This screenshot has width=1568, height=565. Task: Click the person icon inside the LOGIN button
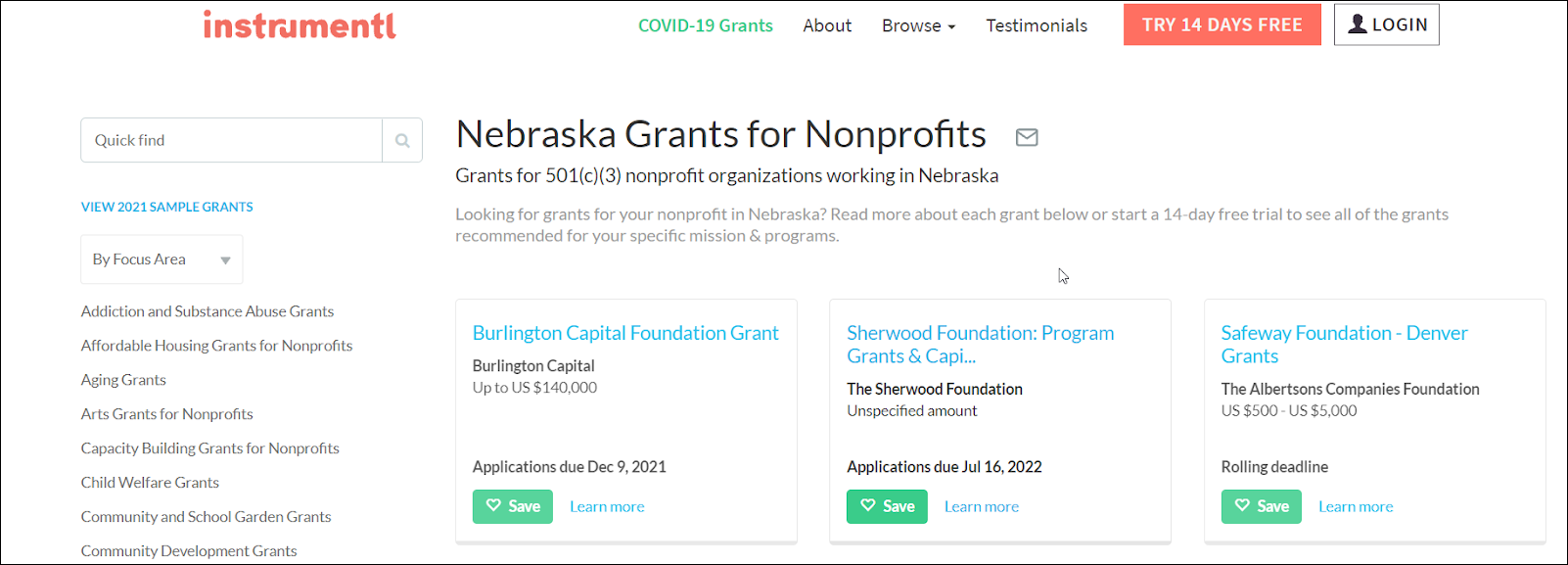point(1357,24)
